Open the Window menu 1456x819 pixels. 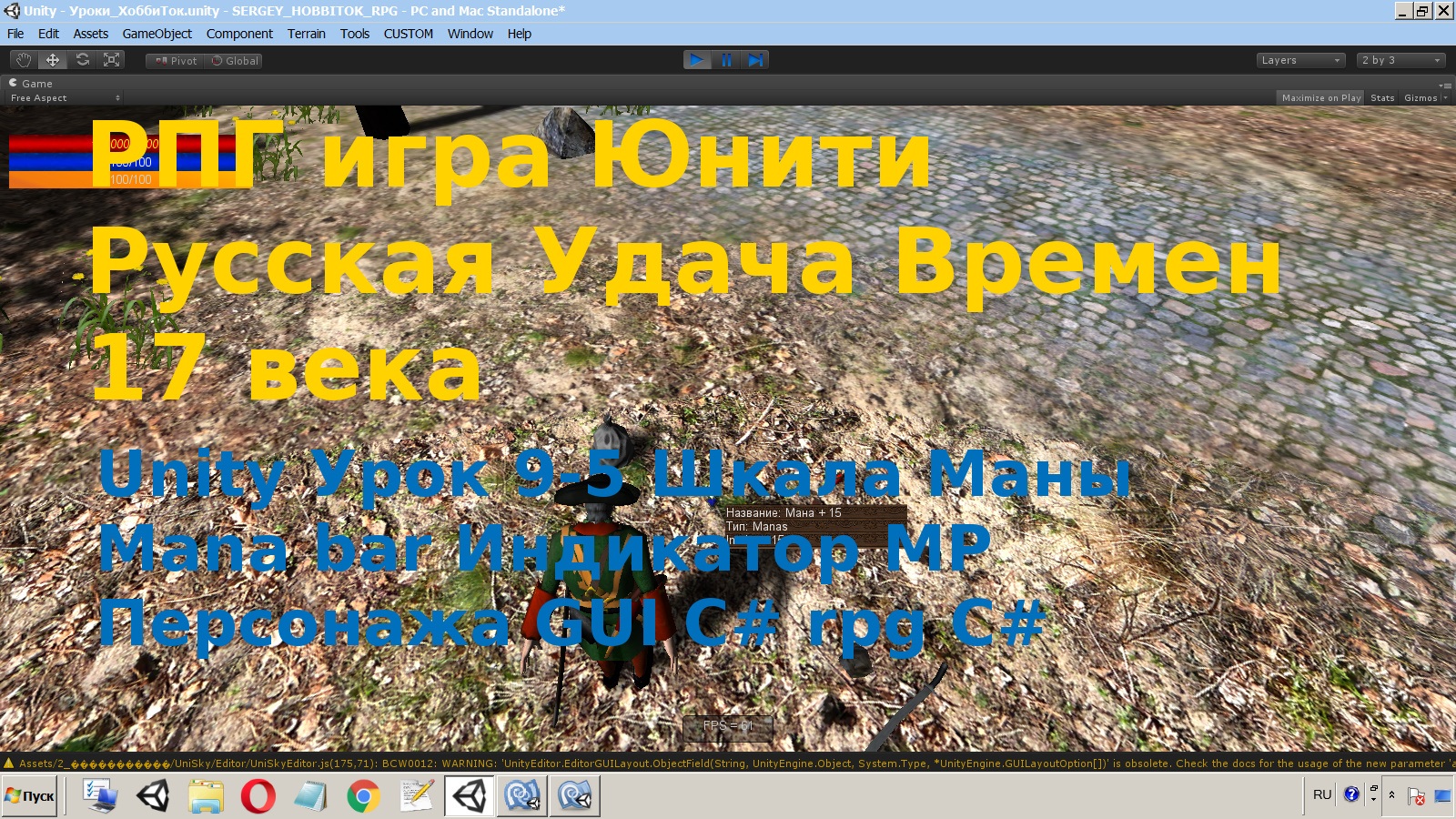coord(470,34)
